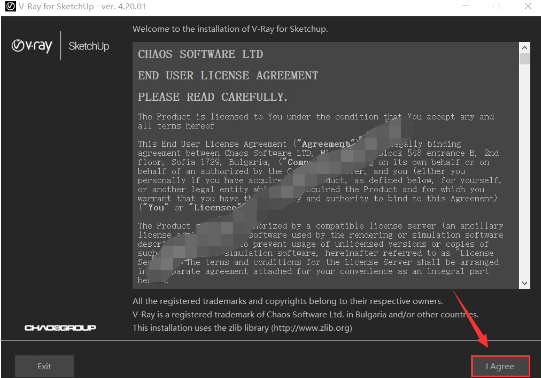This screenshot has width=541, height=378.
Task: Click the 'V-Ray for SketchUp - ver. 4.20.01' title
Action: pyautogui.click(x=82, y=6)
